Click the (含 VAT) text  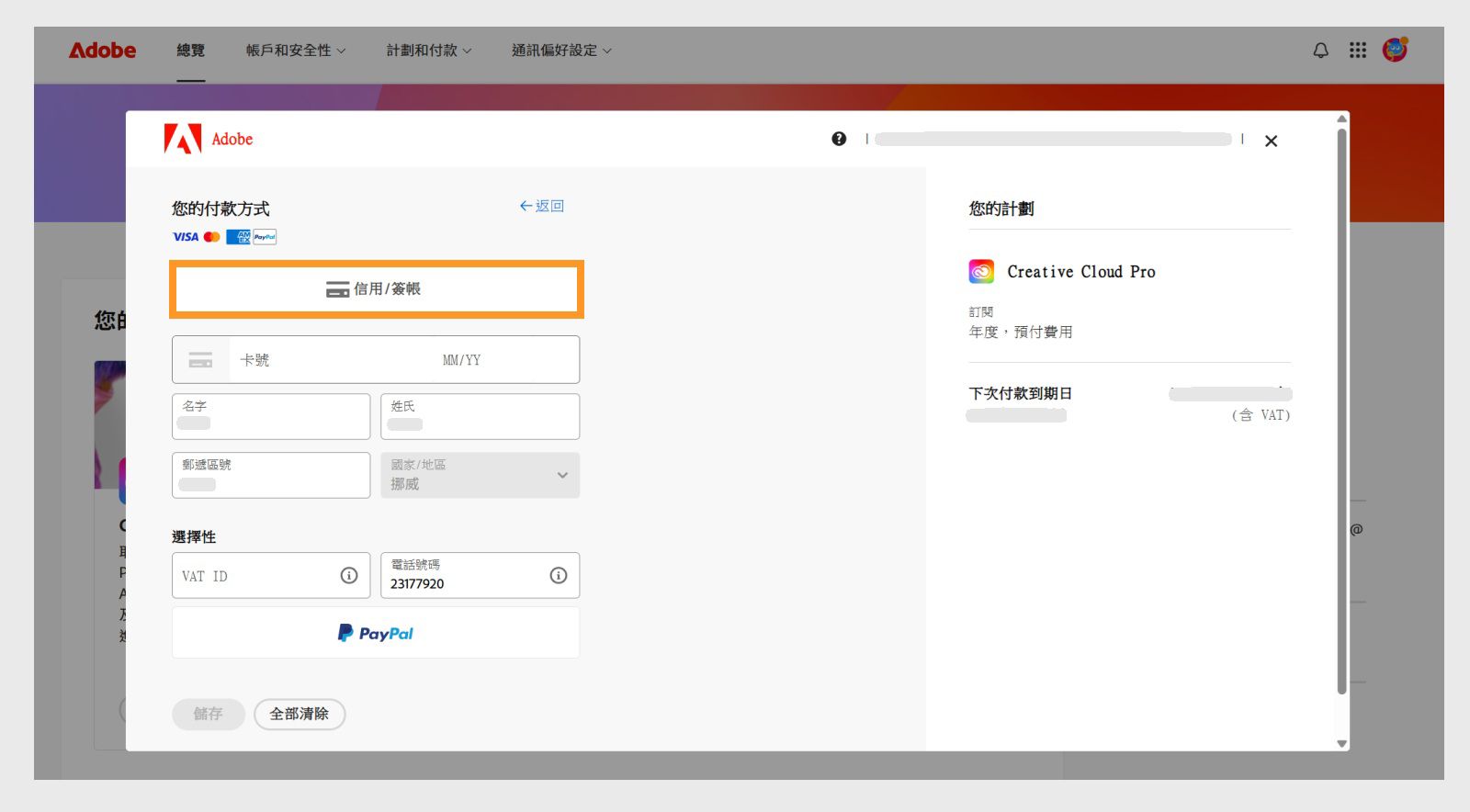(1261, 415)
